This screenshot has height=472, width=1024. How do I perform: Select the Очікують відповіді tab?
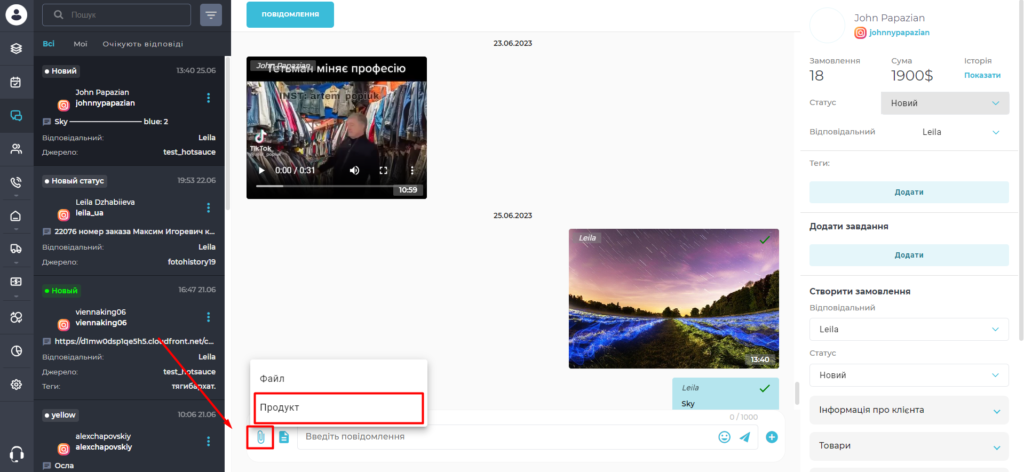point(143,44)
